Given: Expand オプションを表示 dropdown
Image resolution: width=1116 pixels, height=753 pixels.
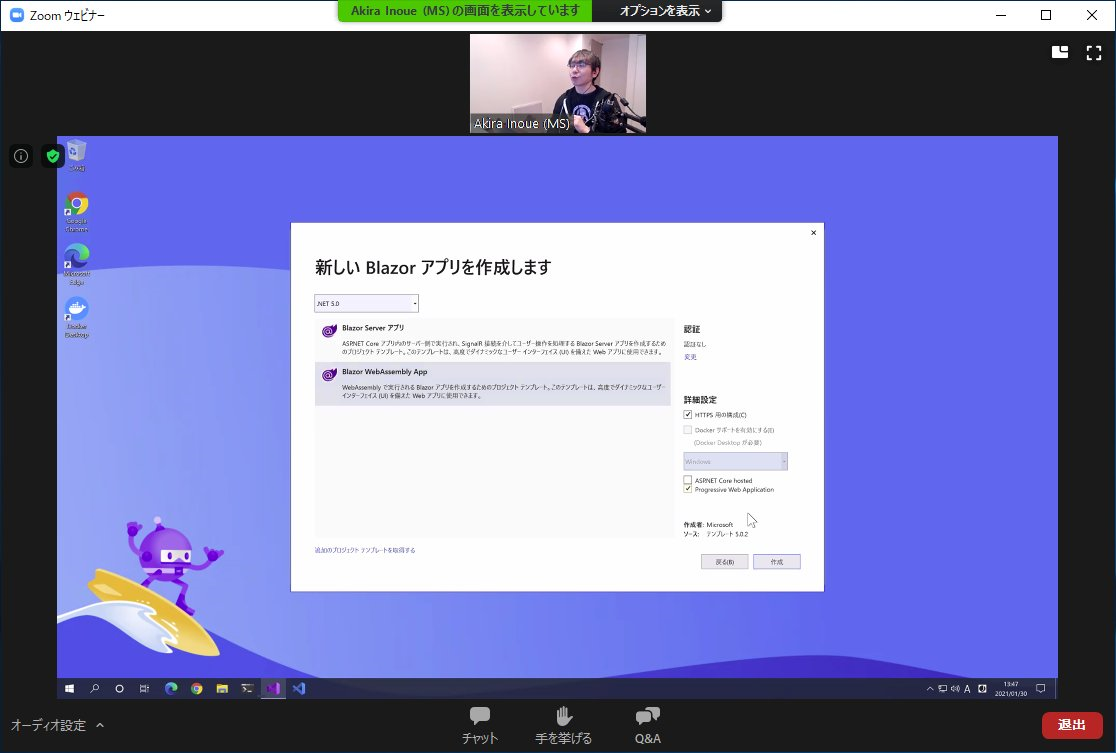Looking at the screenshot, I should 665,11.
